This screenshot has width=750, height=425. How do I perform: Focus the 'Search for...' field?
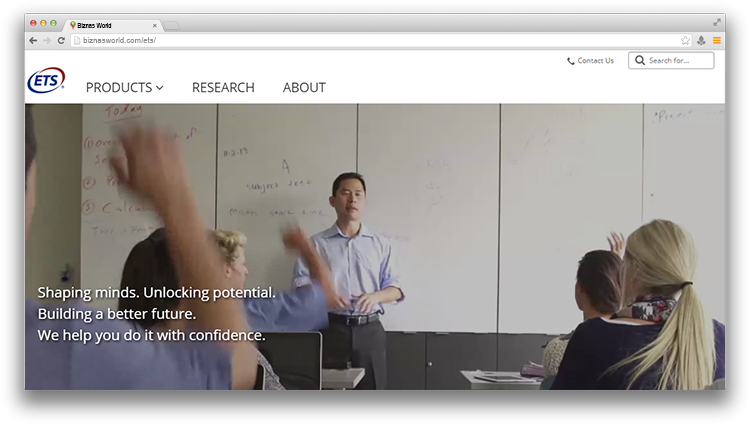(x=671, y=61)
